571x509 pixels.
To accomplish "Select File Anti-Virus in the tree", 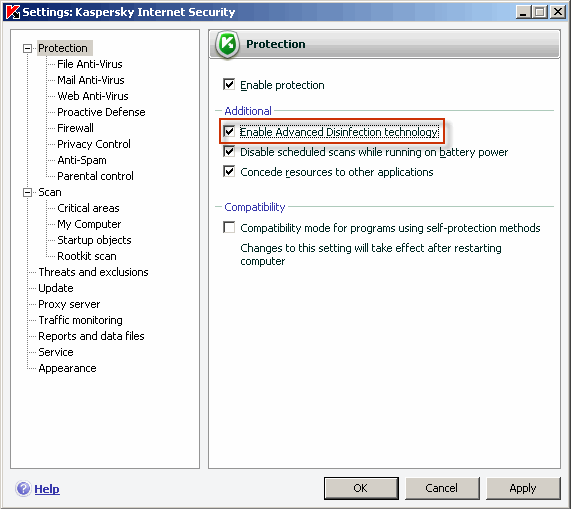I will pyautogui.click(x=90, y=64).
